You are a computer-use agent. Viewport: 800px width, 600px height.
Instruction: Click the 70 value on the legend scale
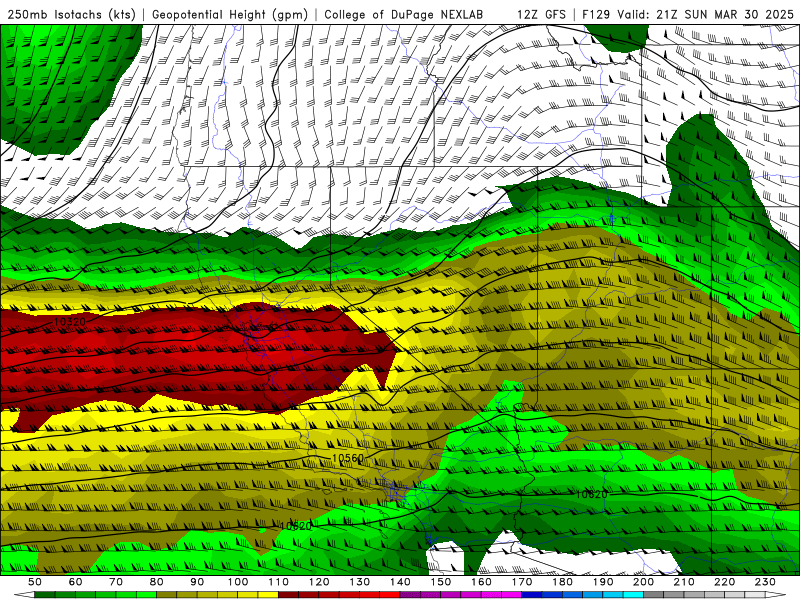click(116, 582)
